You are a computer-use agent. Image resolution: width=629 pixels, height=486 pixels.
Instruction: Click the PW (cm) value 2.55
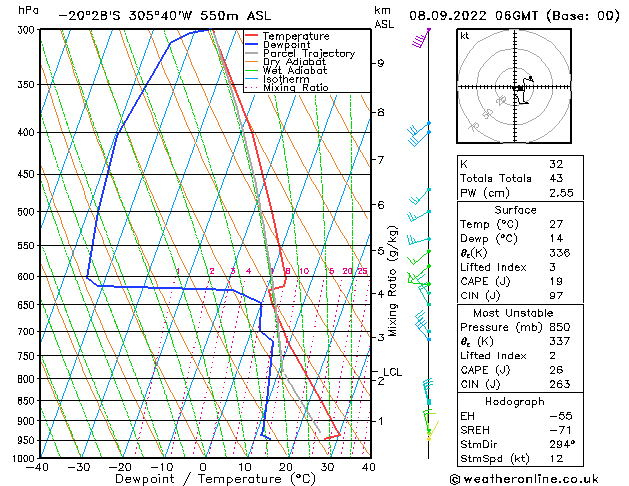[x=561, y=193]
